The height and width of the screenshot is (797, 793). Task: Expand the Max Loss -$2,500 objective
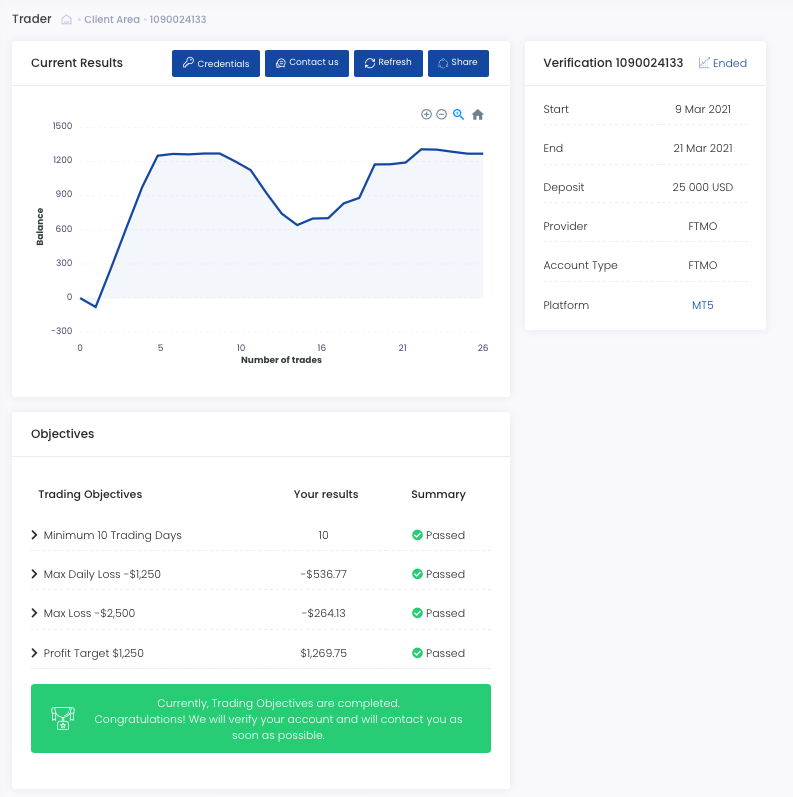pos(35,614)
